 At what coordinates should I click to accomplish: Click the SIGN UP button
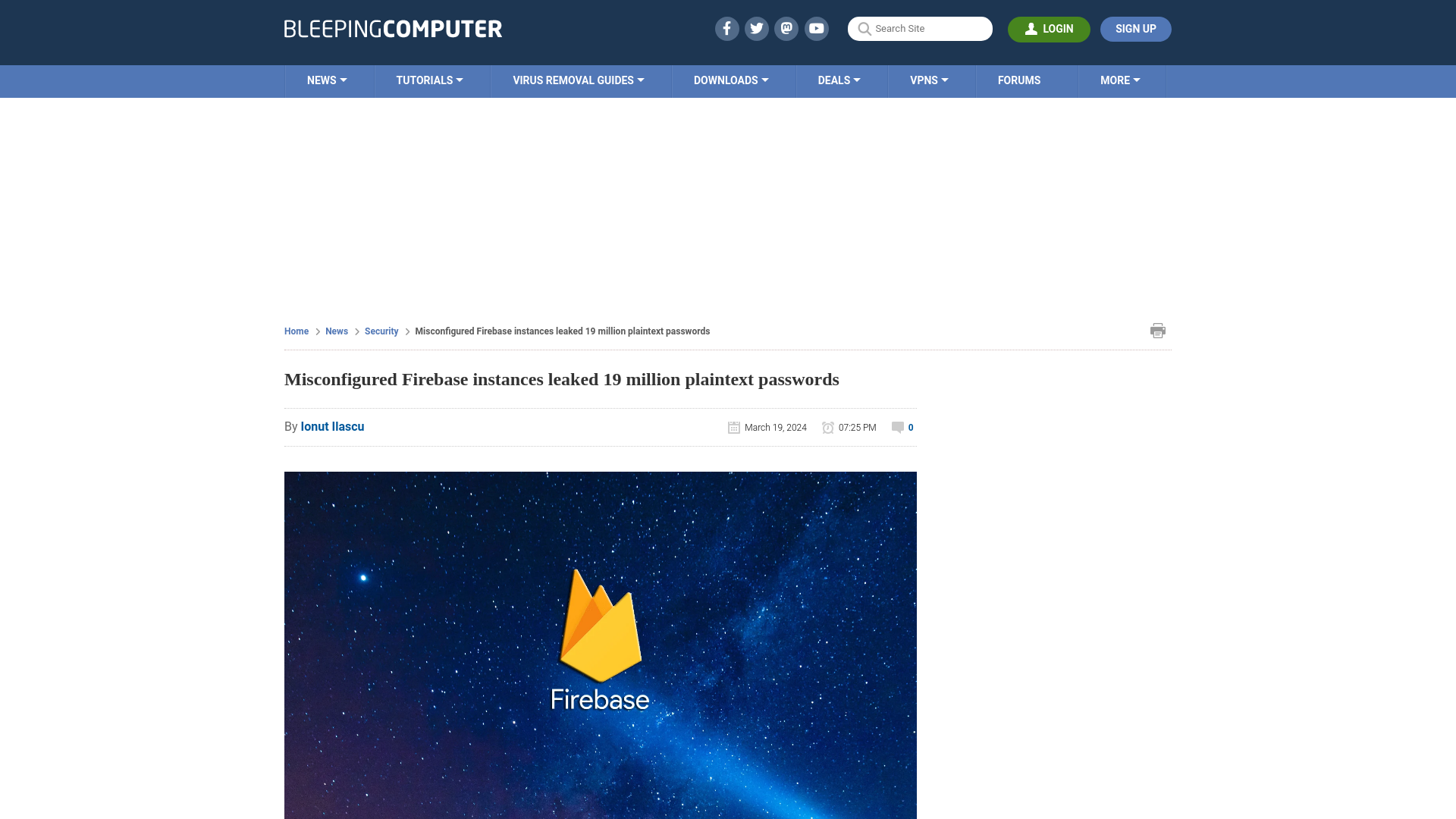[x=1135, y=29]
